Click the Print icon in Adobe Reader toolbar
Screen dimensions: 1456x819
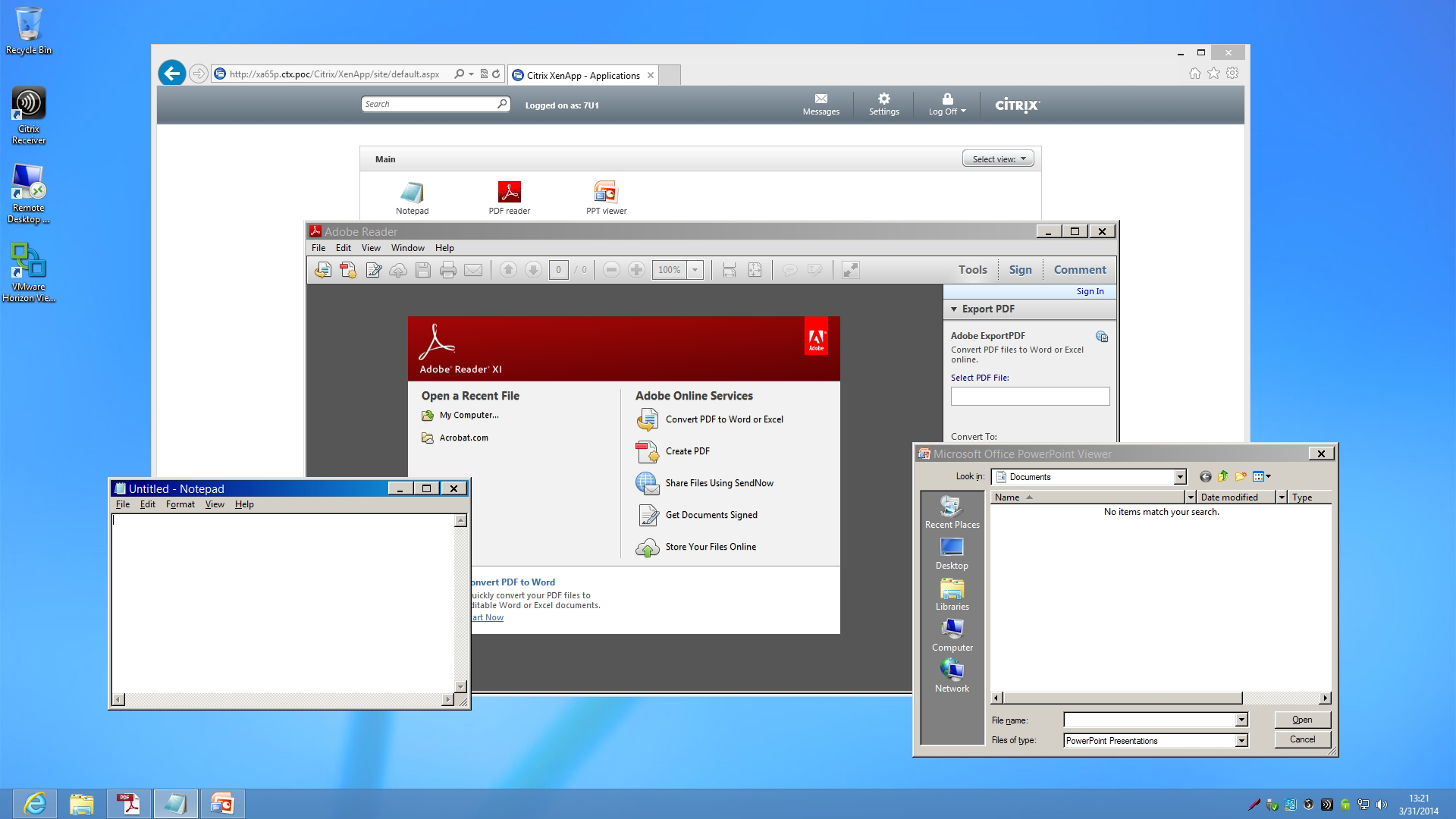point(448,270)
